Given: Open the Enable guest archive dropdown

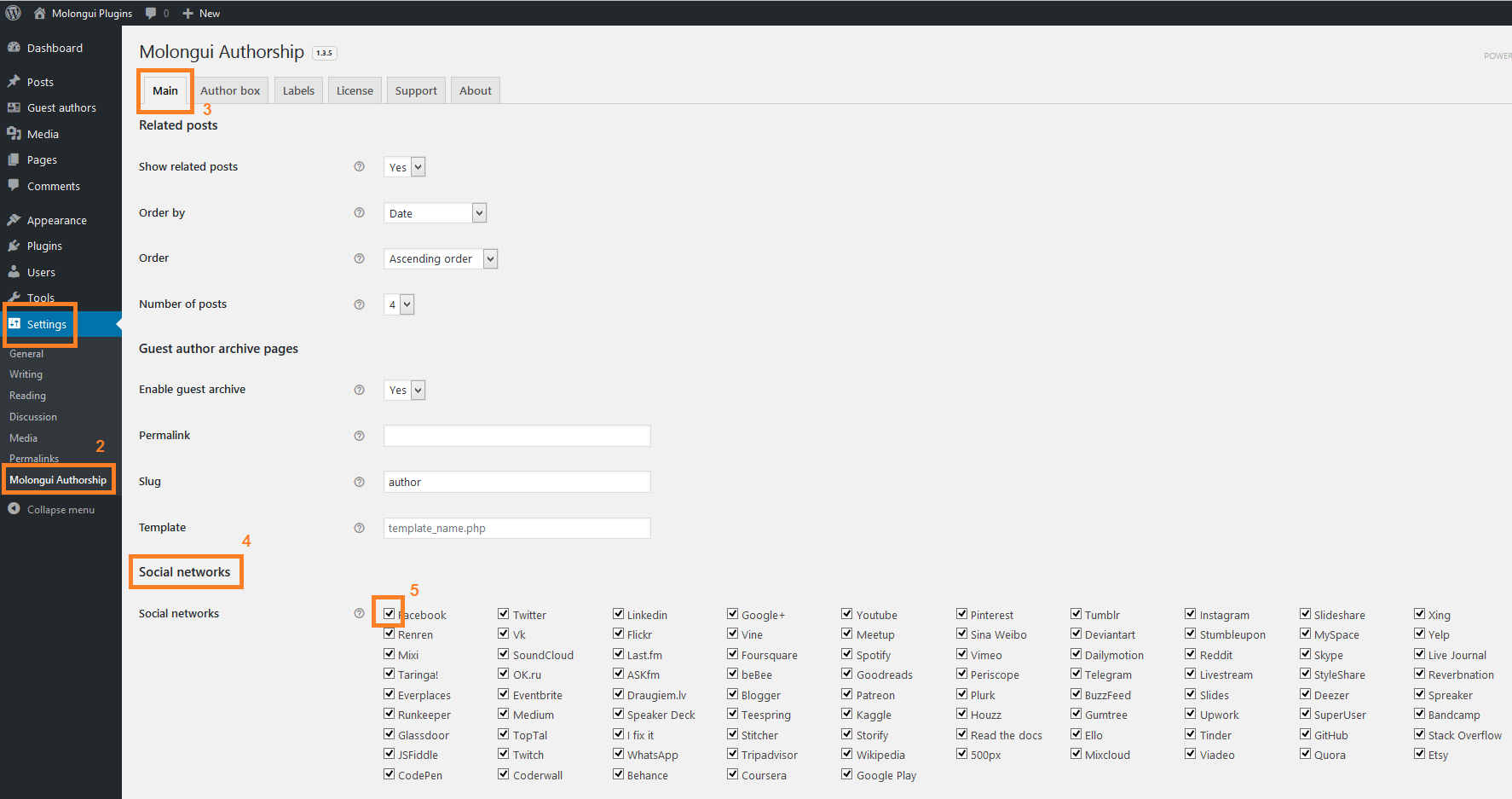Looking at the screenshot, I should [404, 390].
